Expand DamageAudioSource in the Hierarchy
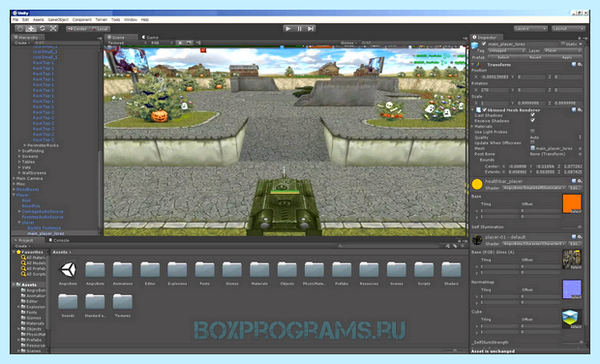This screenshot has height=364, width=600. (x=19, y=211)
